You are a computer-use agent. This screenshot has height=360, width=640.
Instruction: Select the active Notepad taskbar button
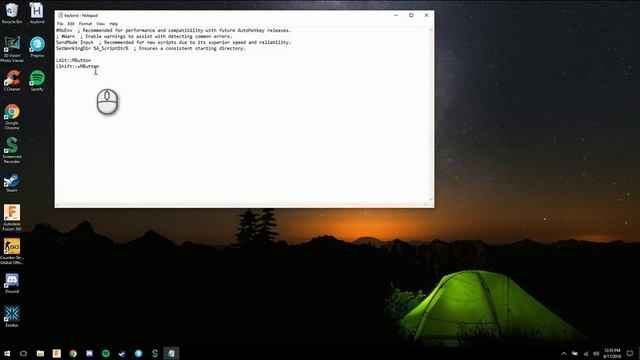171,353
